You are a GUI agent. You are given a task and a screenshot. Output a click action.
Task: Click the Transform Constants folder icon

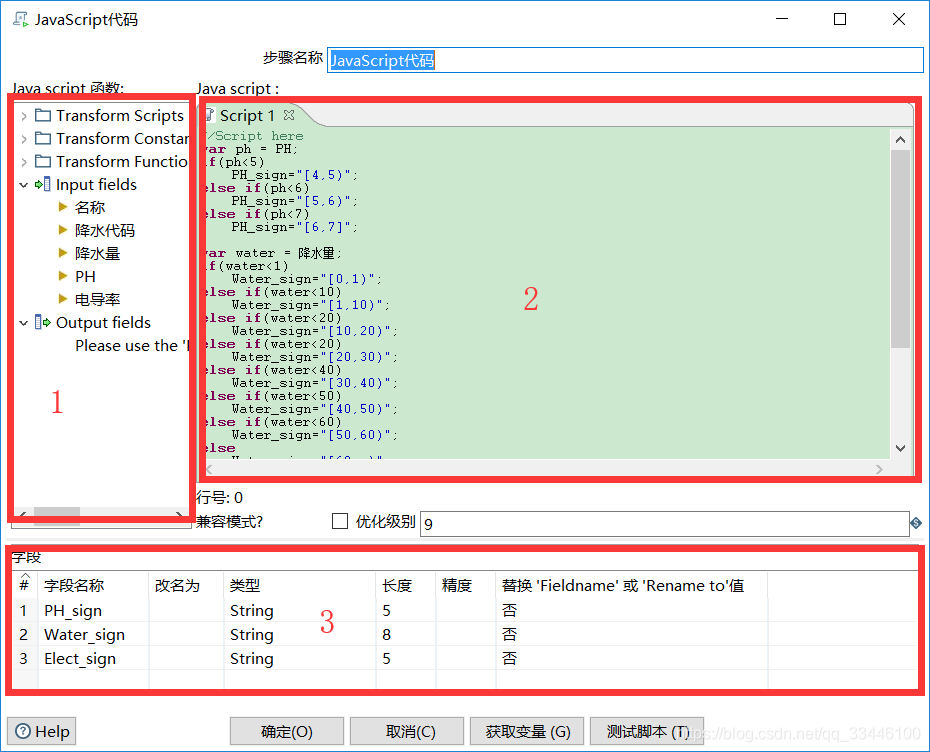[x=43, y=138]
